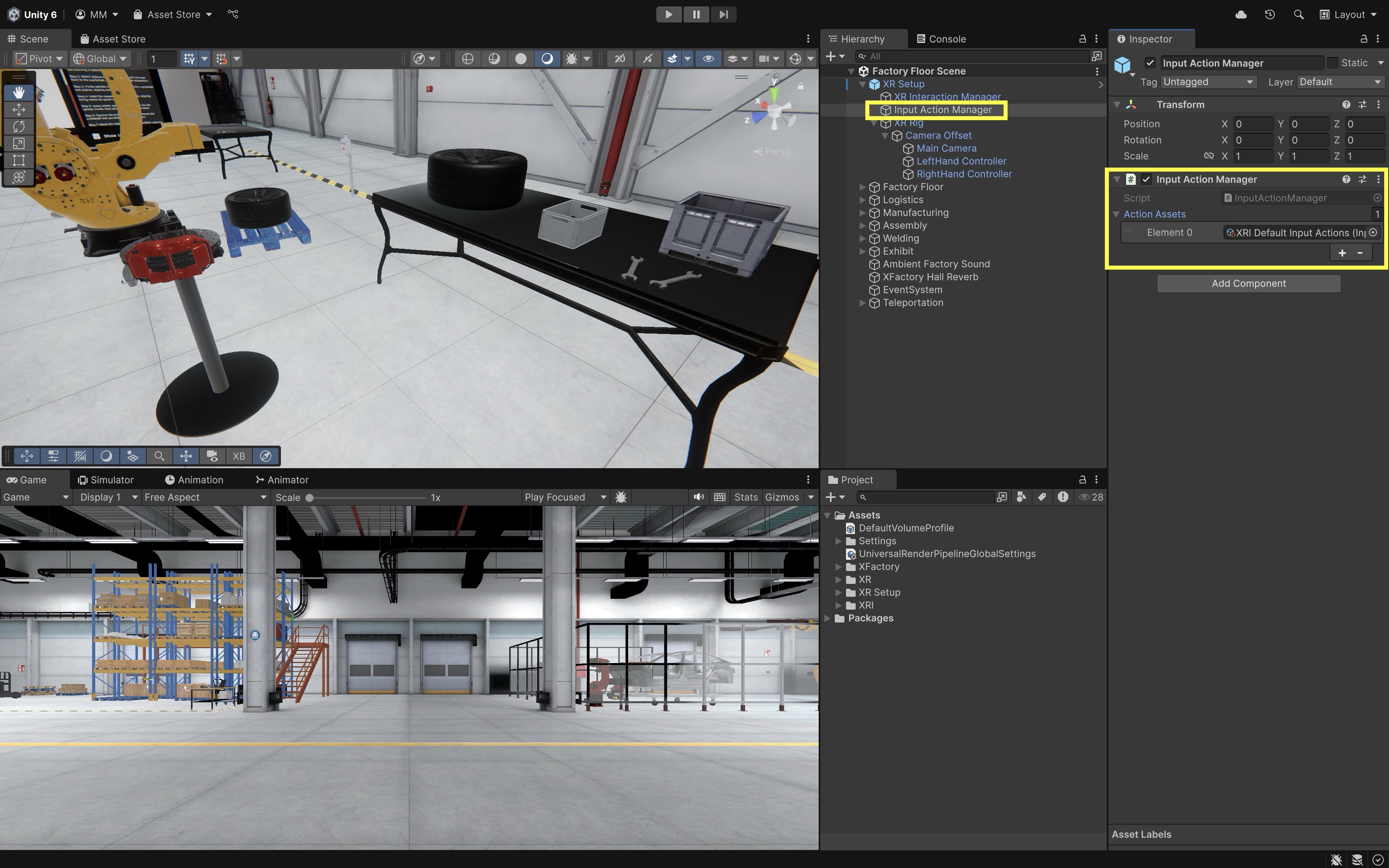Open Transform component presets icon
Viewport: 1389px width, 868px height.
(1362, 104)
